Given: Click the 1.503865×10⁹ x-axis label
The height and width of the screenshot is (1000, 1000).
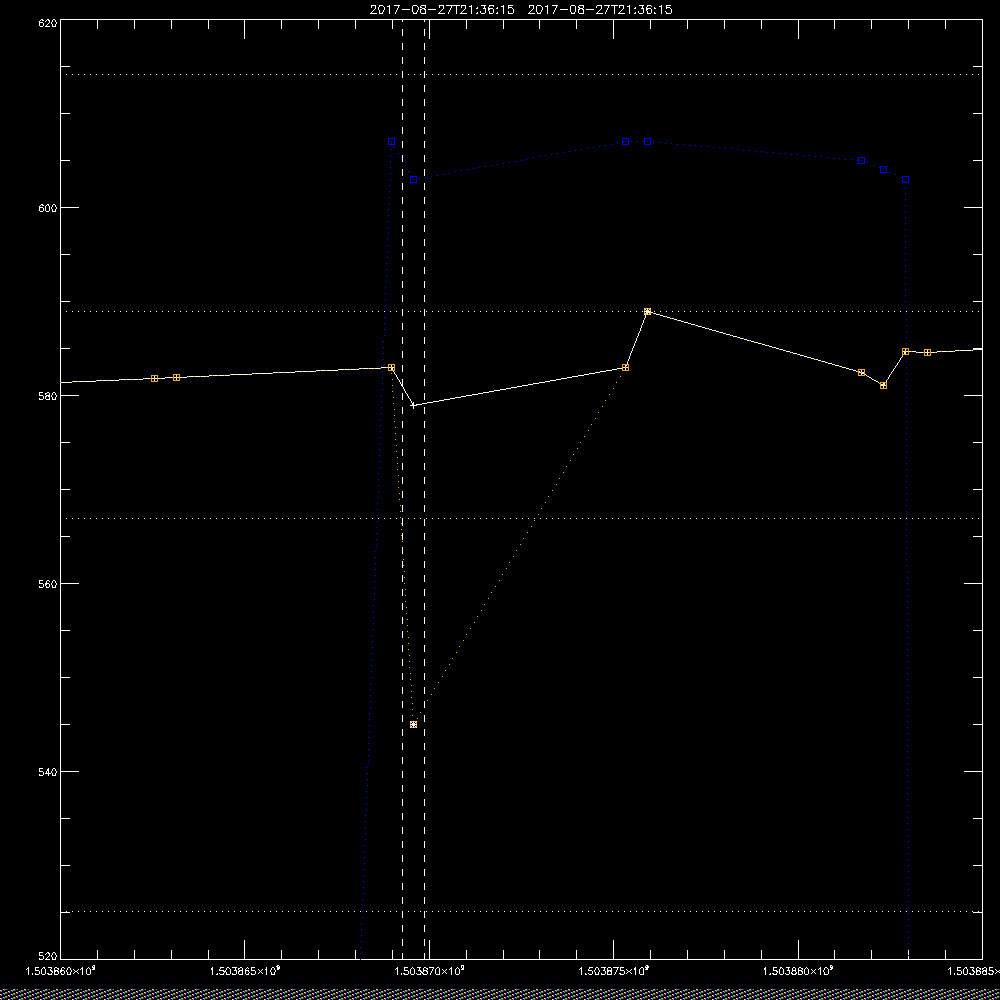Looking at the screenshot, I should [245, 971].
